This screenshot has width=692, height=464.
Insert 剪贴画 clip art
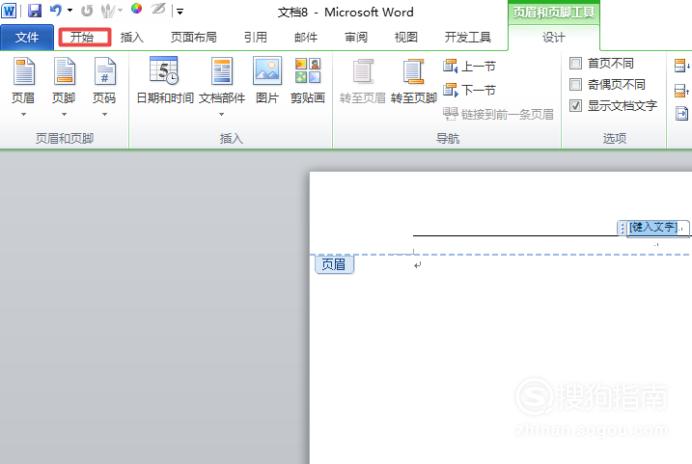pyautogui.click(x=308, y=79)
